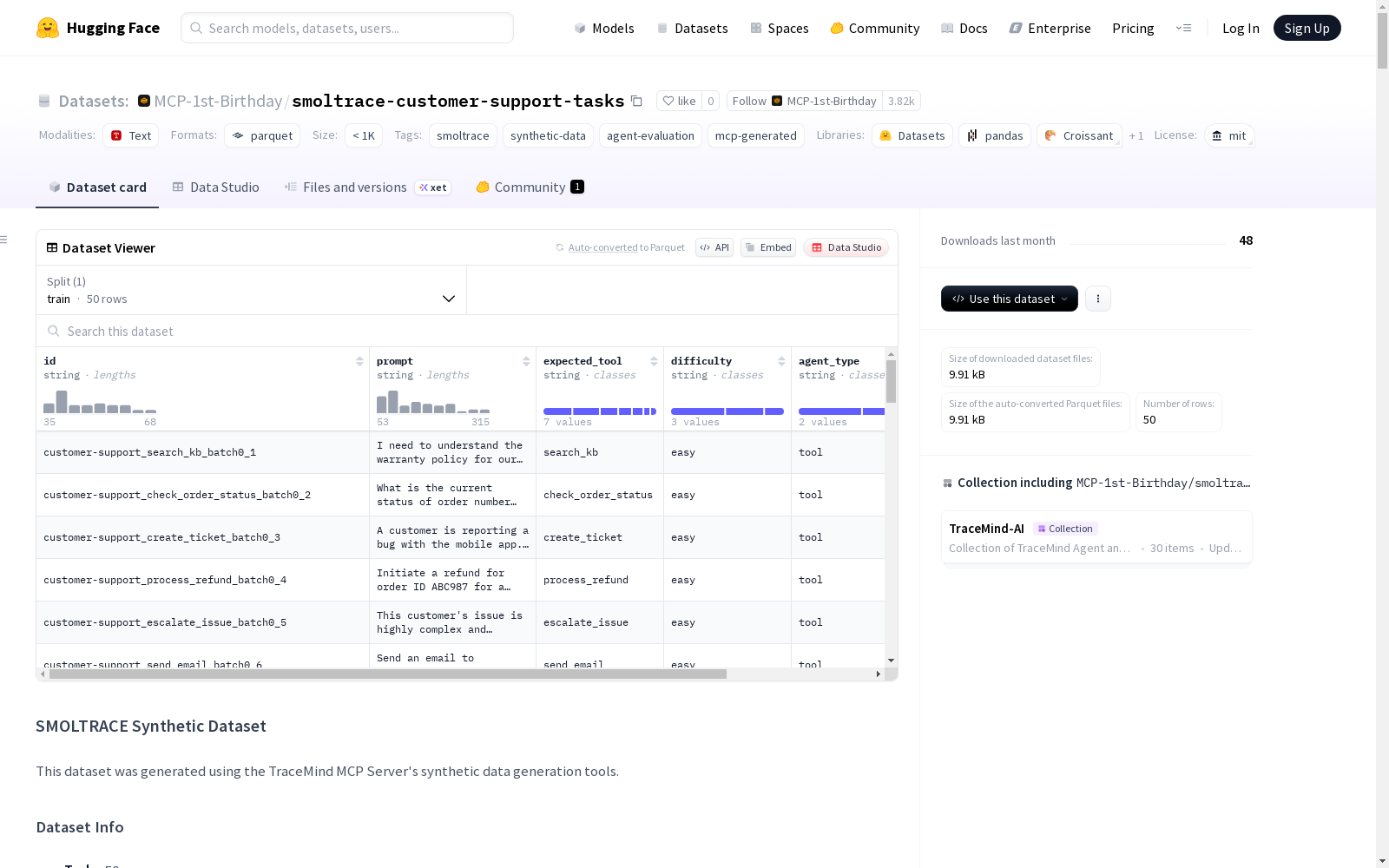Click the MCP-1st-Birthday organization avatar icon
1389x868 pixels.
pos(144,101)
